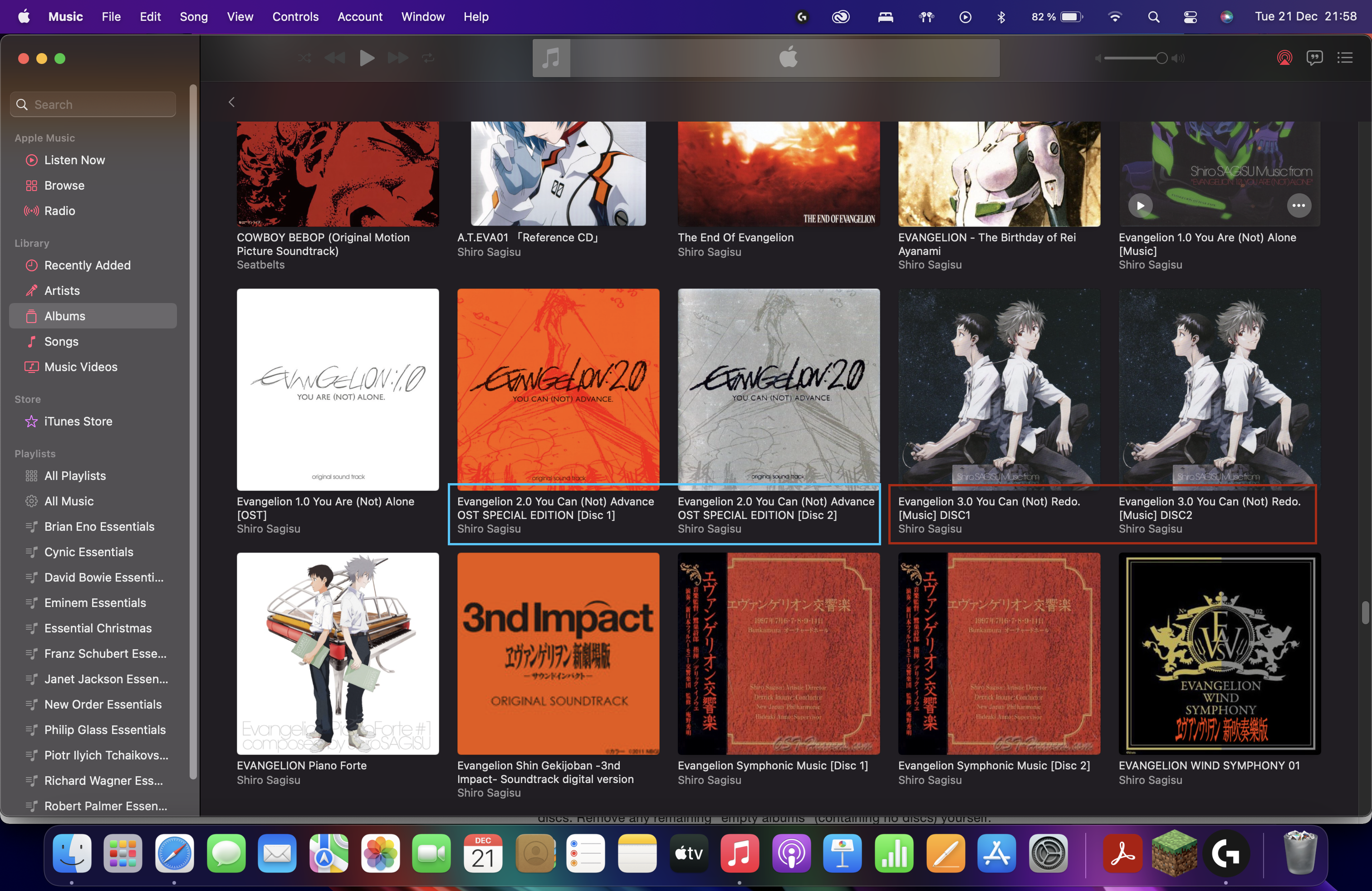Adjust the volume slider knob
Image resolution: width=1372 pixels, height=891 pixels.
coord(1161,58)
